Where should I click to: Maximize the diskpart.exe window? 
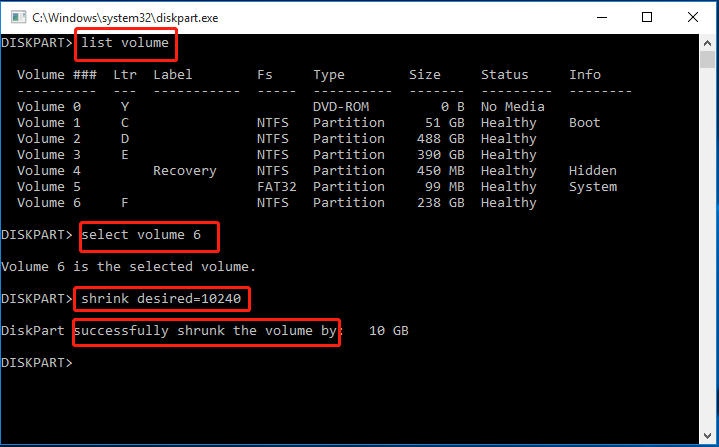click(x=647, y=17)
